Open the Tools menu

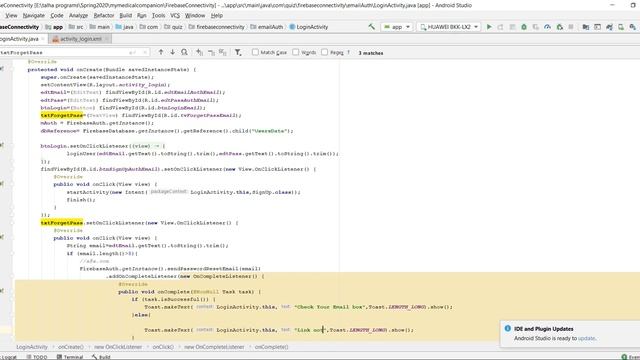158,16
